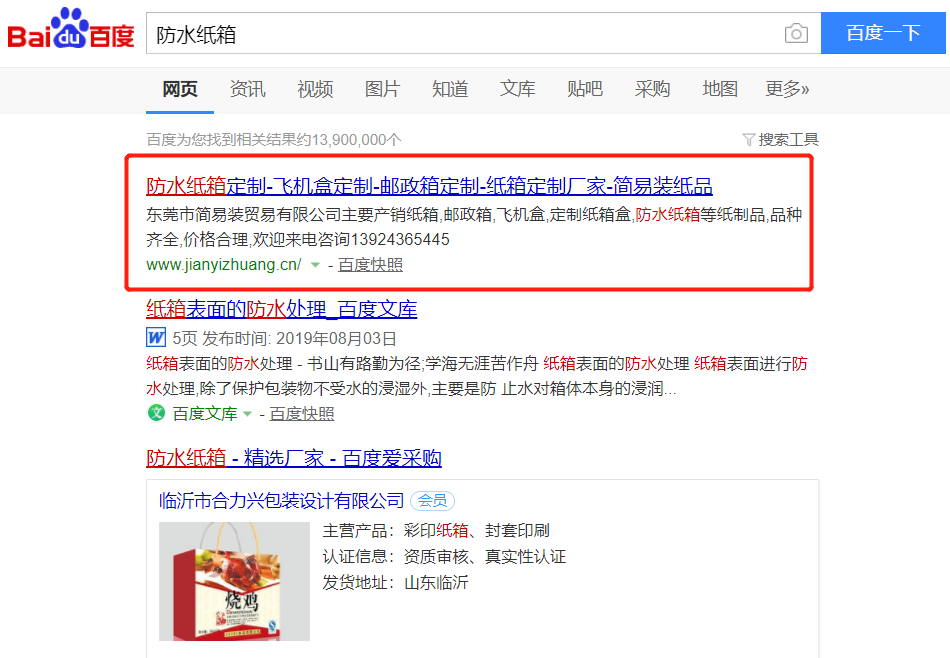
Task: Expand dropdown arrow beside 百度文库 source
Action: [x=247, y=414]
